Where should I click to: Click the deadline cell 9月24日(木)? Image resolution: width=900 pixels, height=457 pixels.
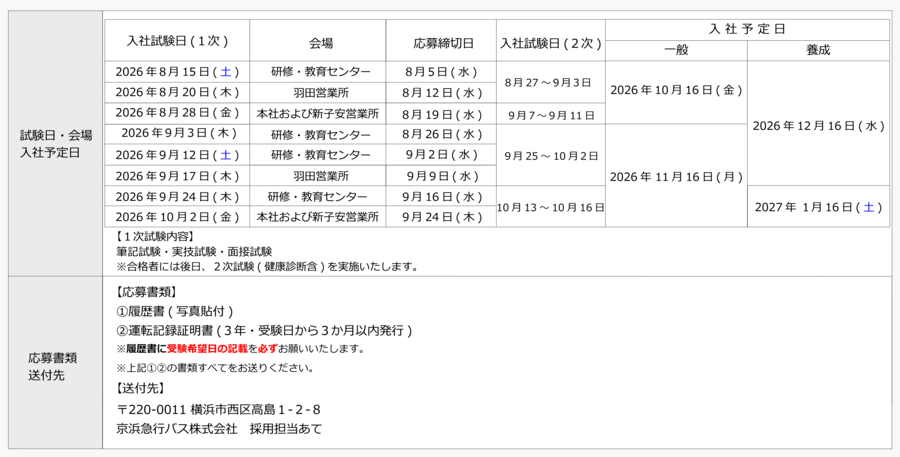point(441,217)
